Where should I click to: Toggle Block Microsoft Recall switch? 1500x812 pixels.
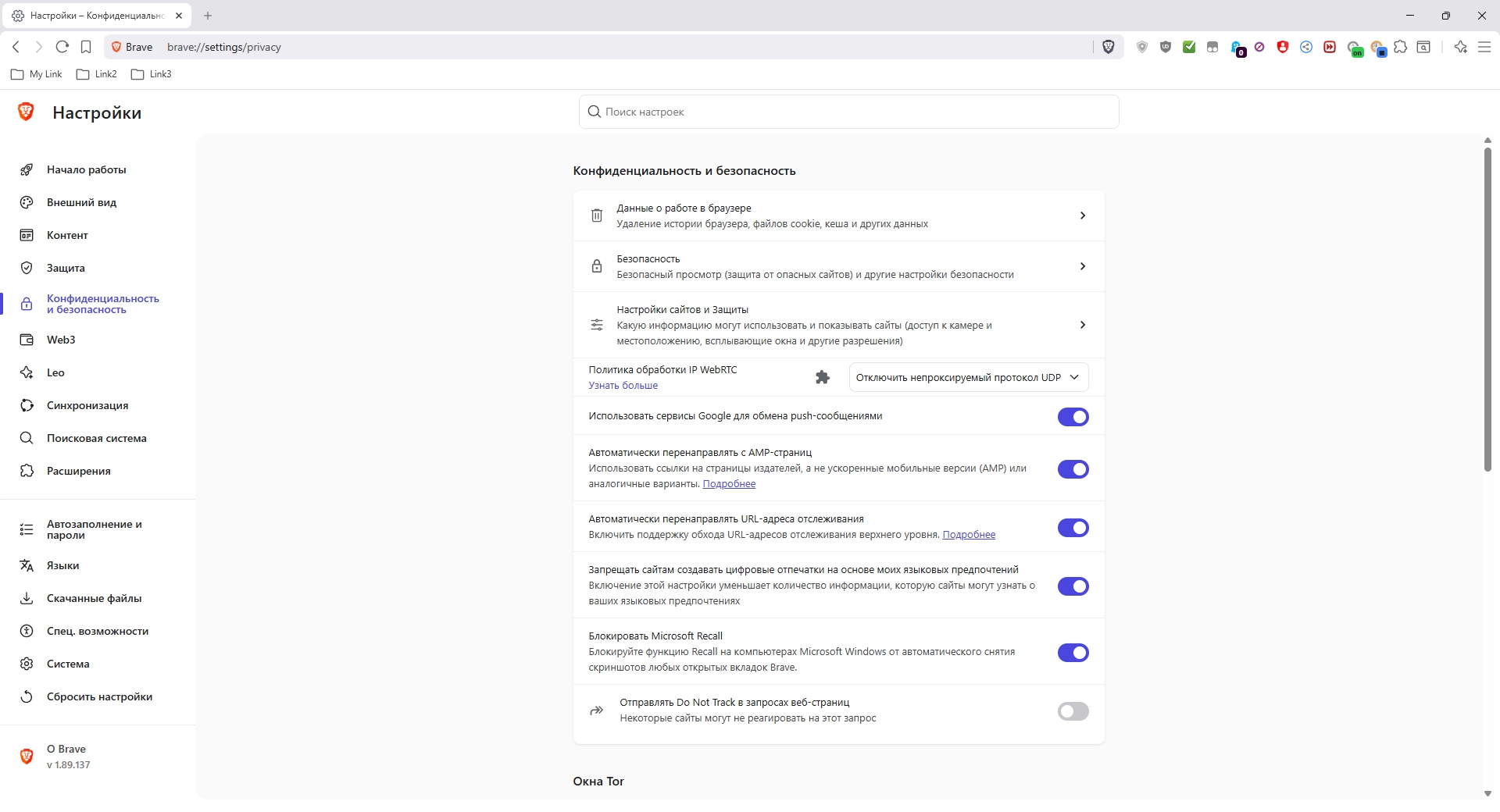(x=1073, y=653)
